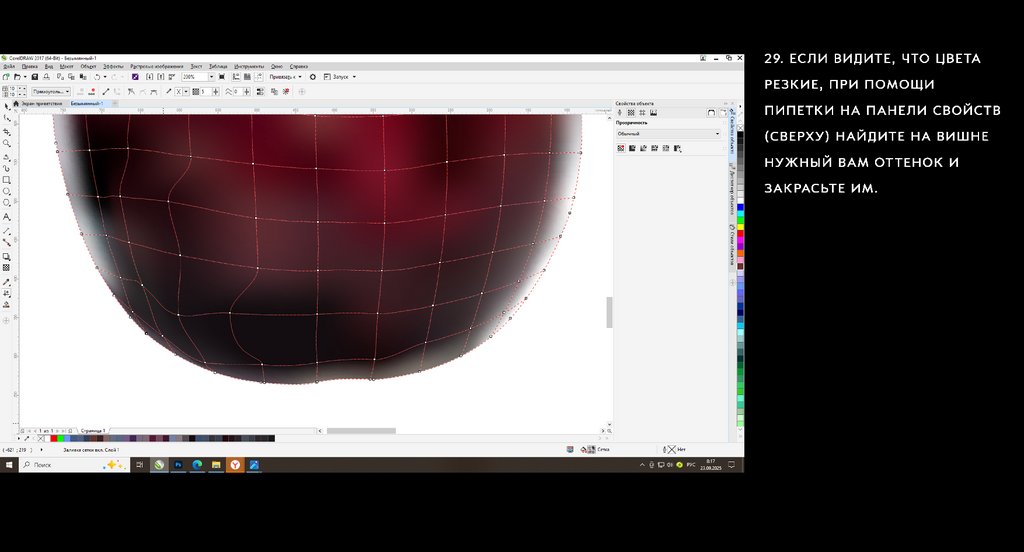Open the welcome screen home tab
Viewport: 1024px width, 552px height.
point(42,103)
